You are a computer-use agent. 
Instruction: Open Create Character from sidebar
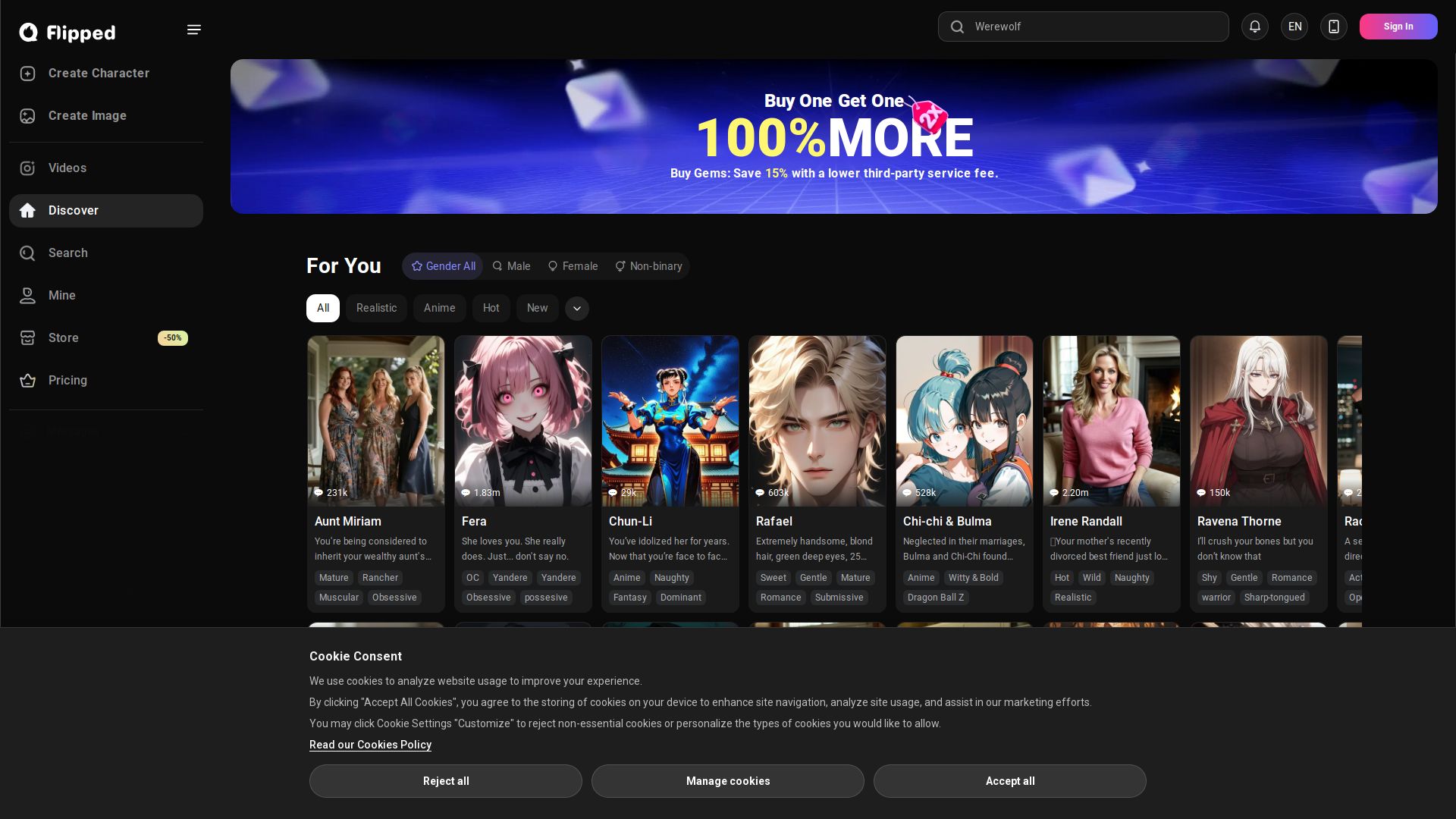106,74
